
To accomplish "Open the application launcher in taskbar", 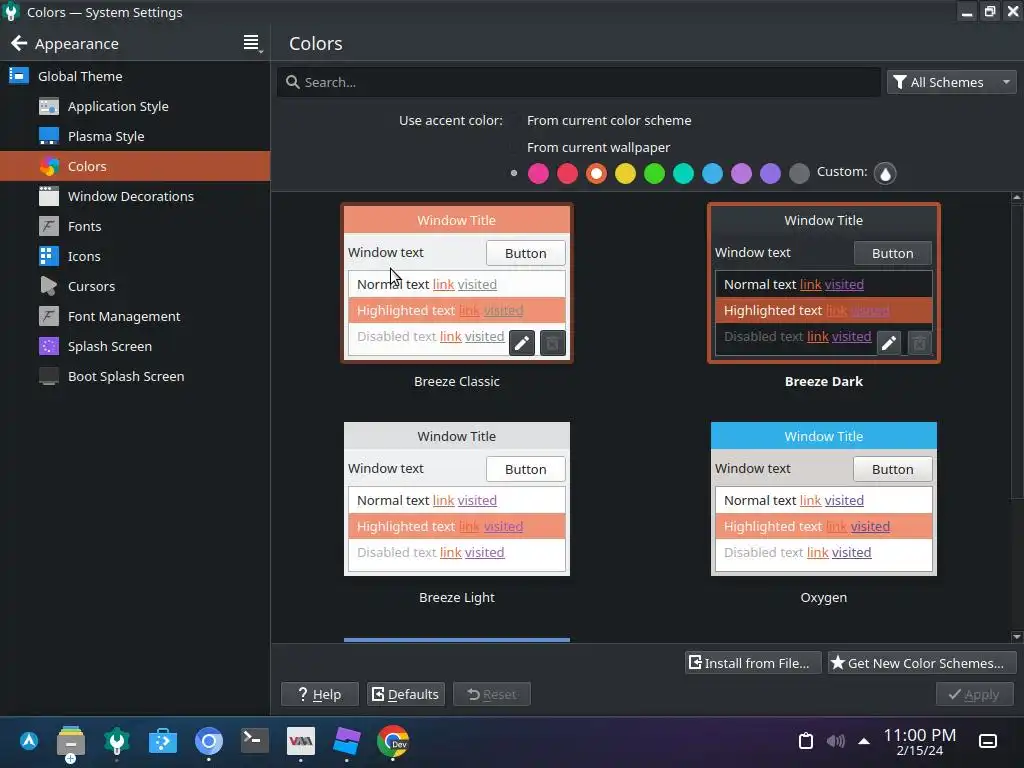I will coord(29,741).
